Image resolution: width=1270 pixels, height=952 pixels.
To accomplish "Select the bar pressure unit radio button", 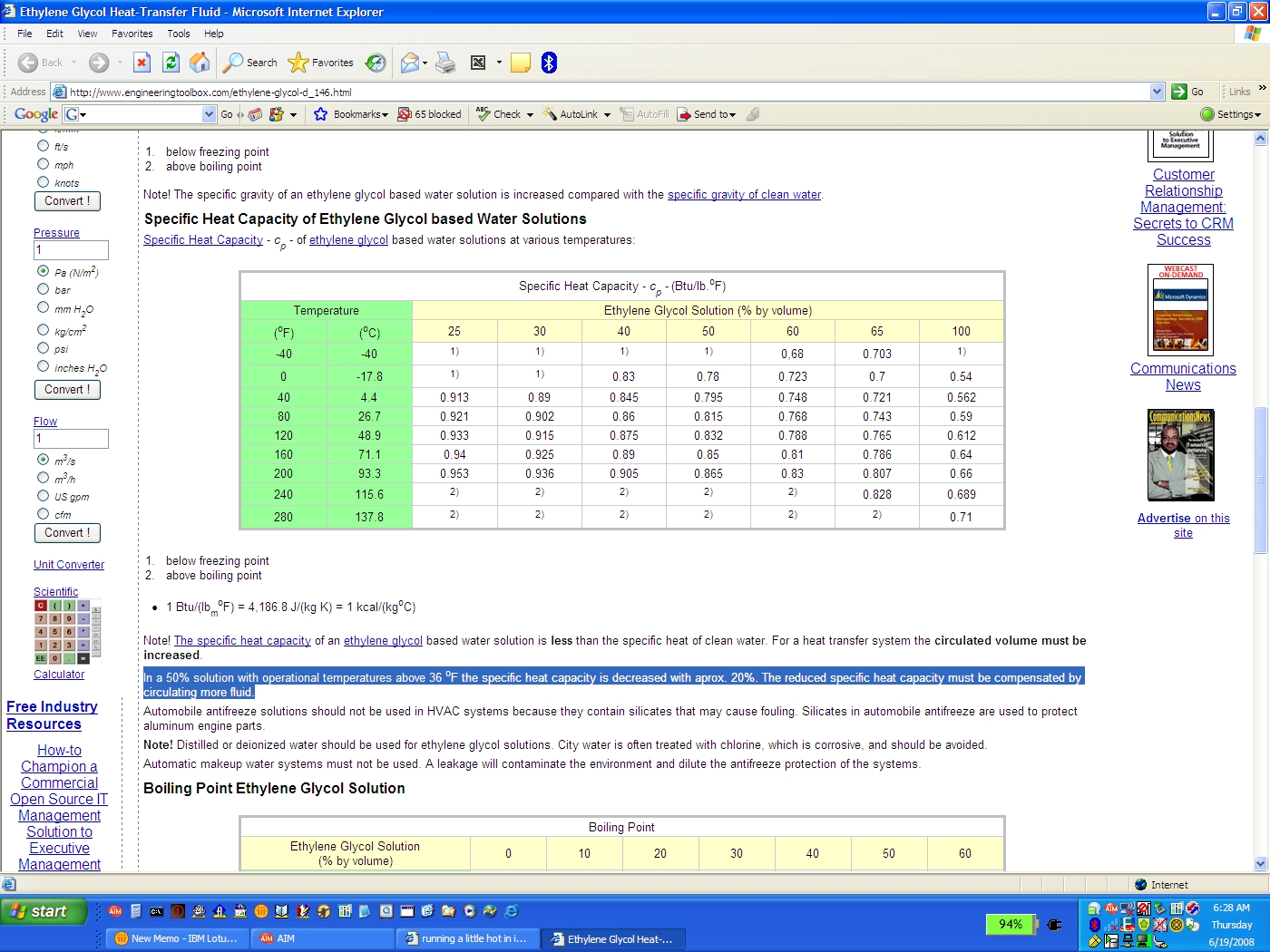I will [x=43, y=289].
